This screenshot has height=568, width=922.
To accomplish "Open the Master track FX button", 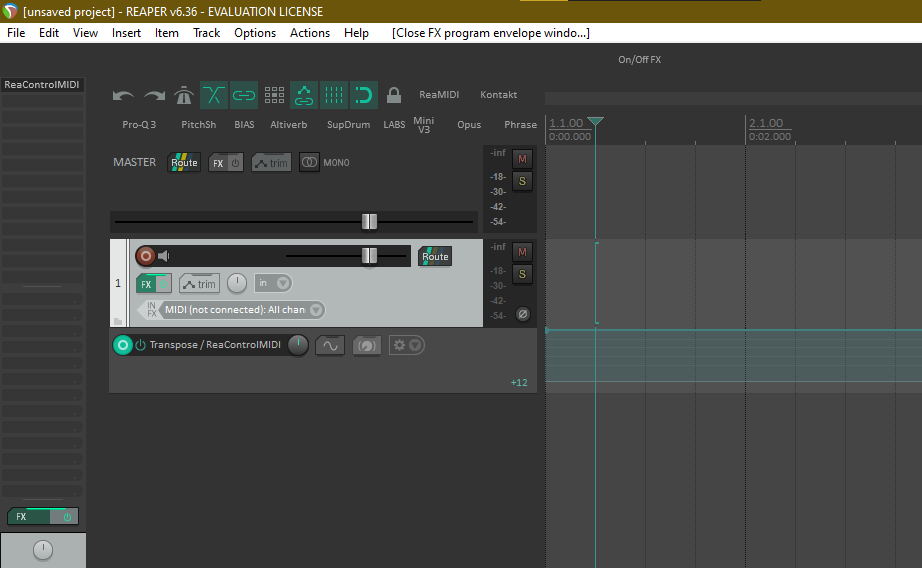I will click(218, 163).
